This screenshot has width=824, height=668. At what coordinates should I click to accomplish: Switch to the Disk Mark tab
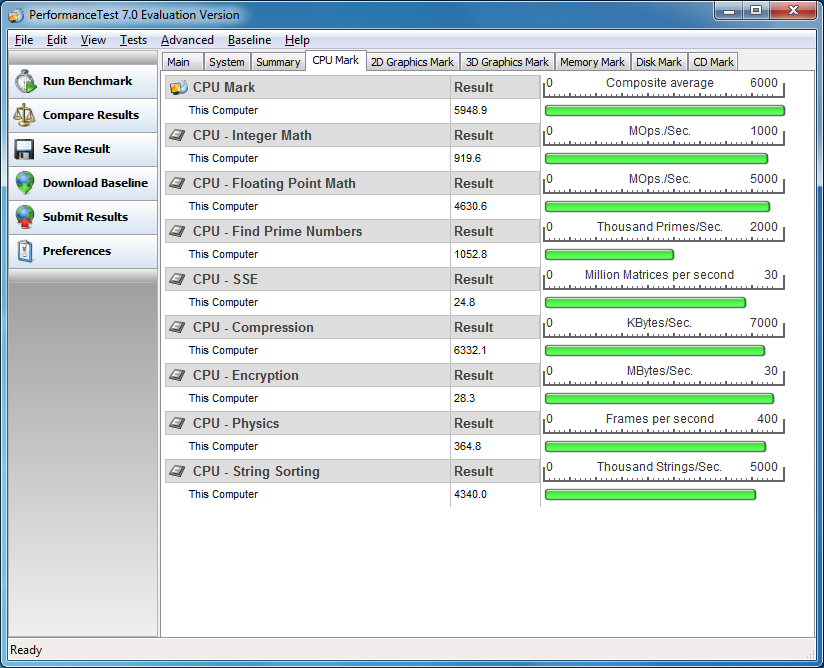tap(659, 62)
